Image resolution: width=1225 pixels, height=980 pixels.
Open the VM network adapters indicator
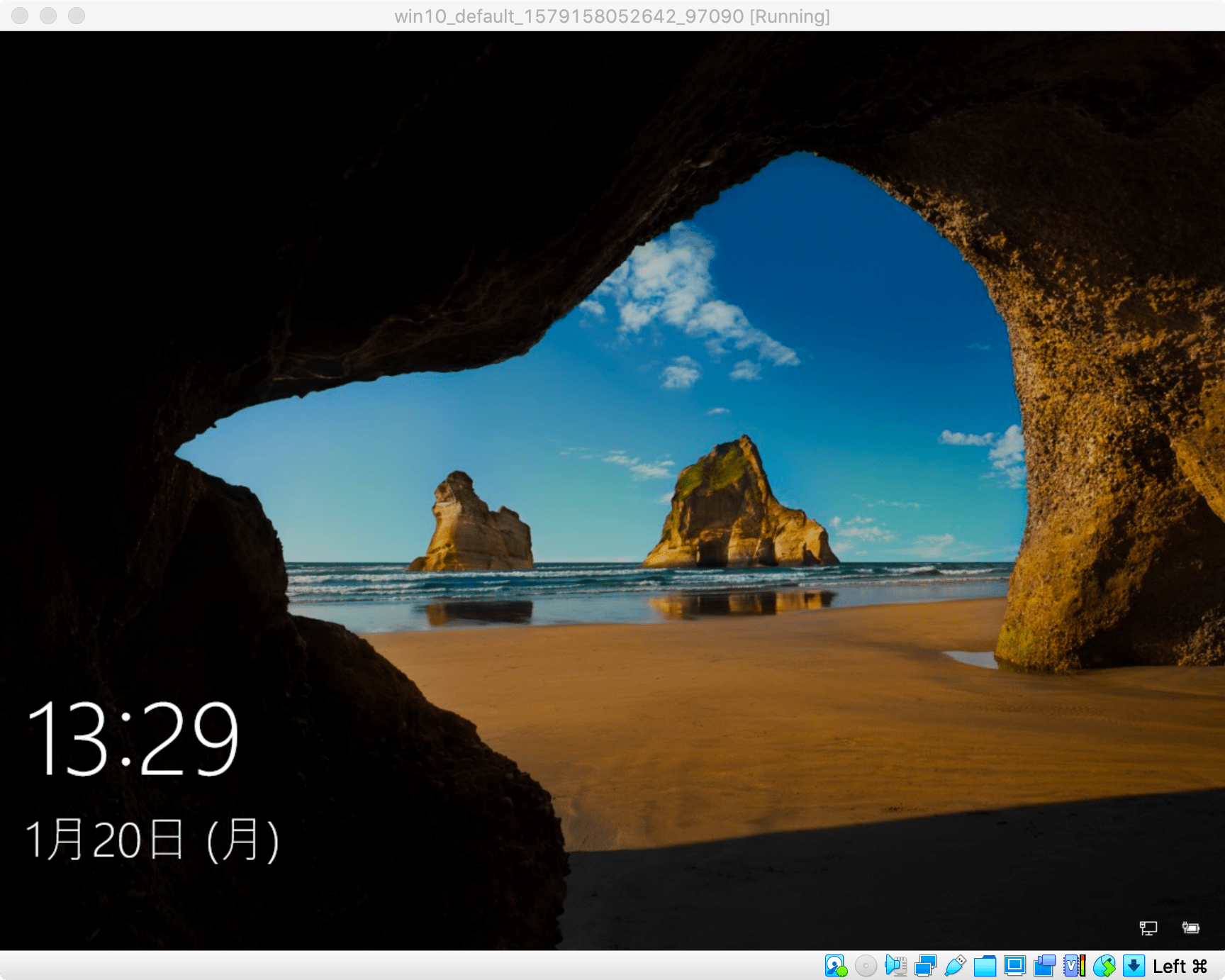point(926,966)
